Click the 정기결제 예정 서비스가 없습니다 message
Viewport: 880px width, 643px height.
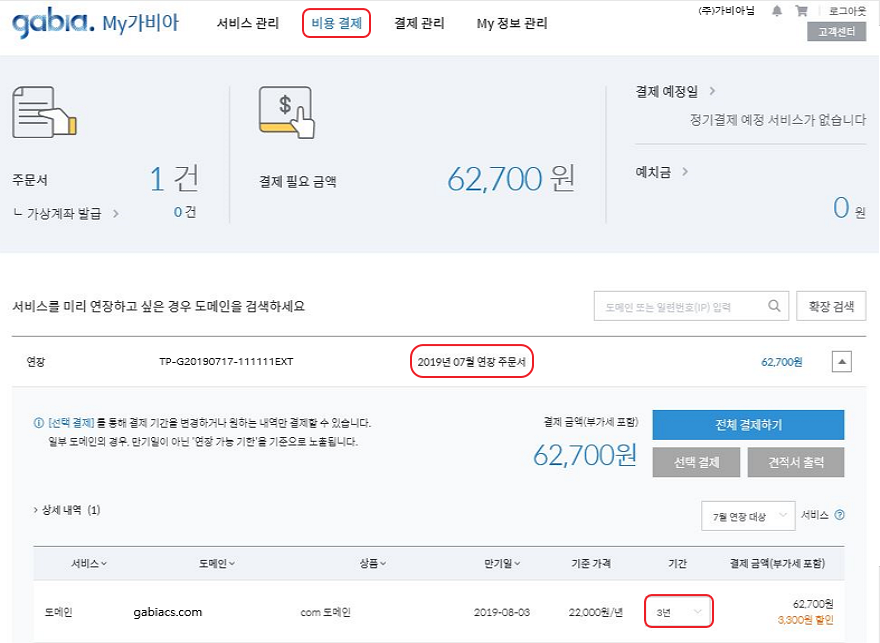point(777,120)
